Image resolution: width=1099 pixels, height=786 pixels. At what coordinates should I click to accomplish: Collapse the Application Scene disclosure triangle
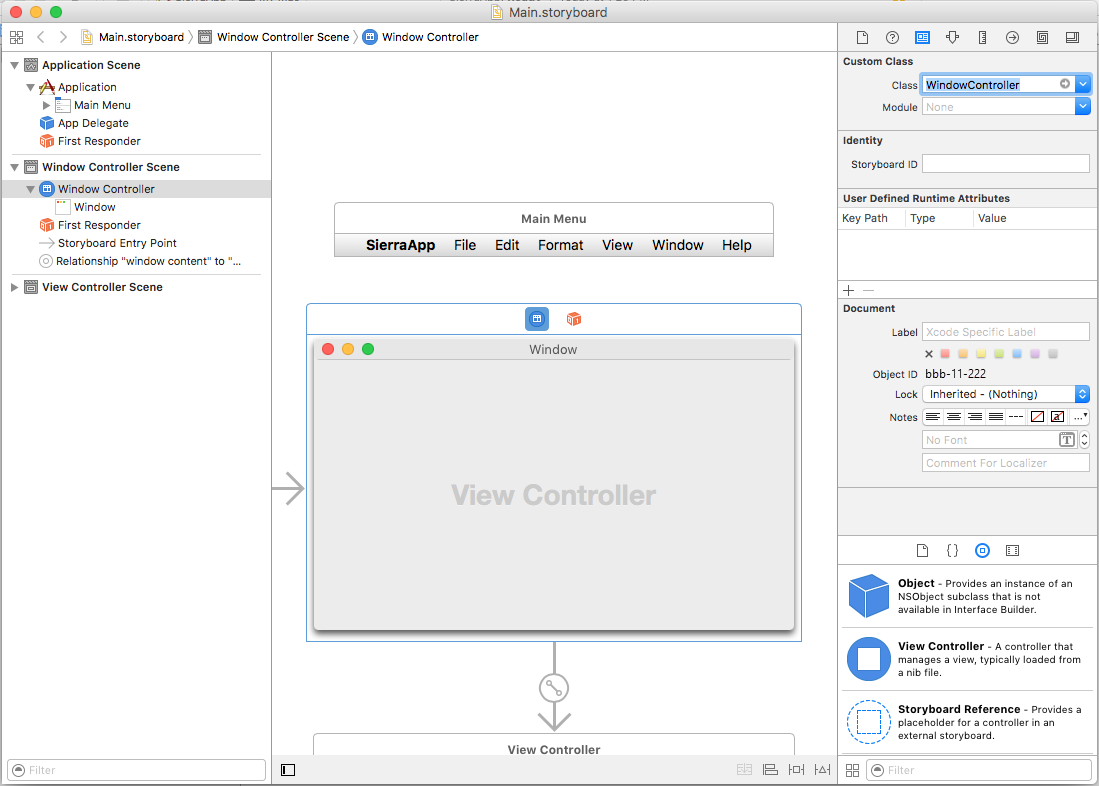coord(14,65)
